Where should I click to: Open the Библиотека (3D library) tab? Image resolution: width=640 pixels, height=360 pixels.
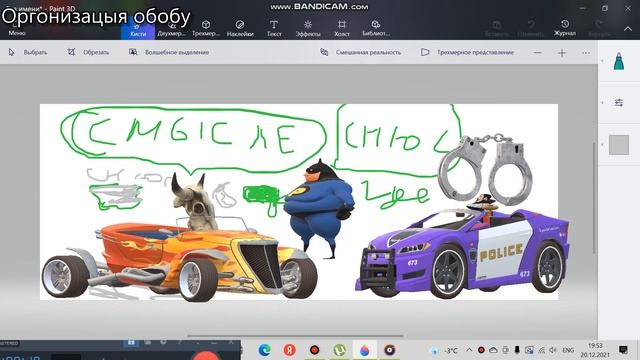click(376, 30)
